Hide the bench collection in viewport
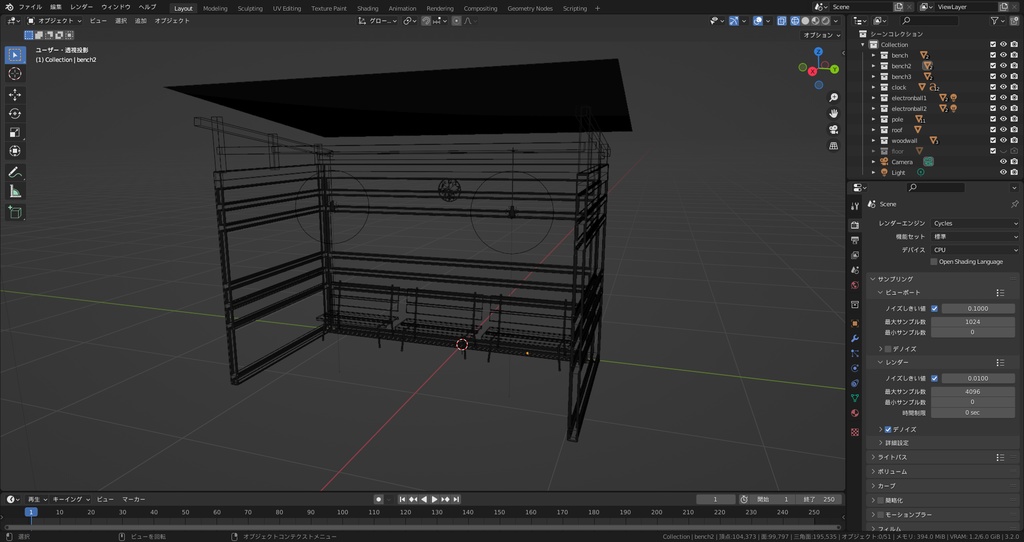The width and height of the screenshot is (1024, 542). [x=1003, y=55]
